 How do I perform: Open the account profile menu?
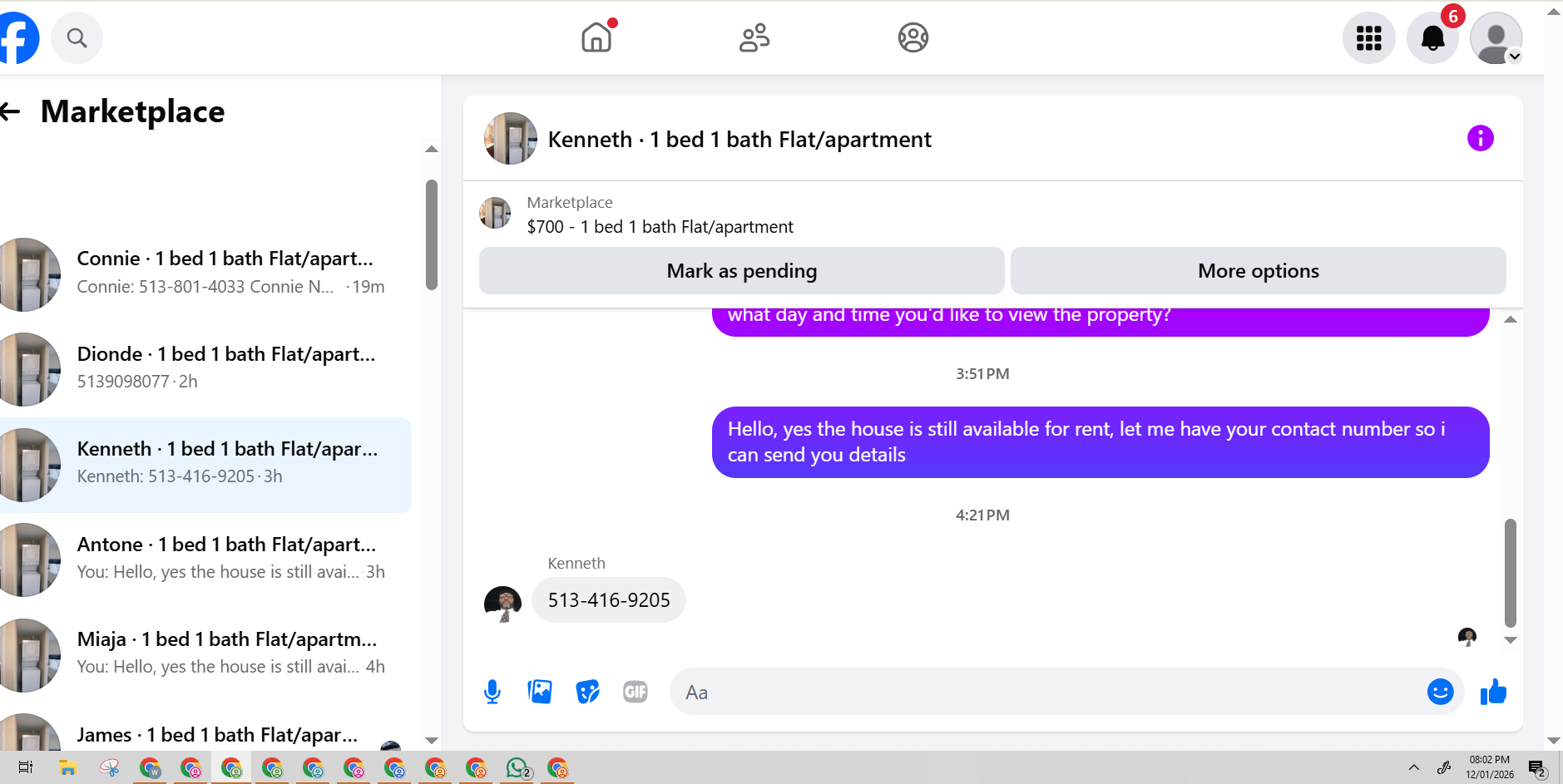1496,37
